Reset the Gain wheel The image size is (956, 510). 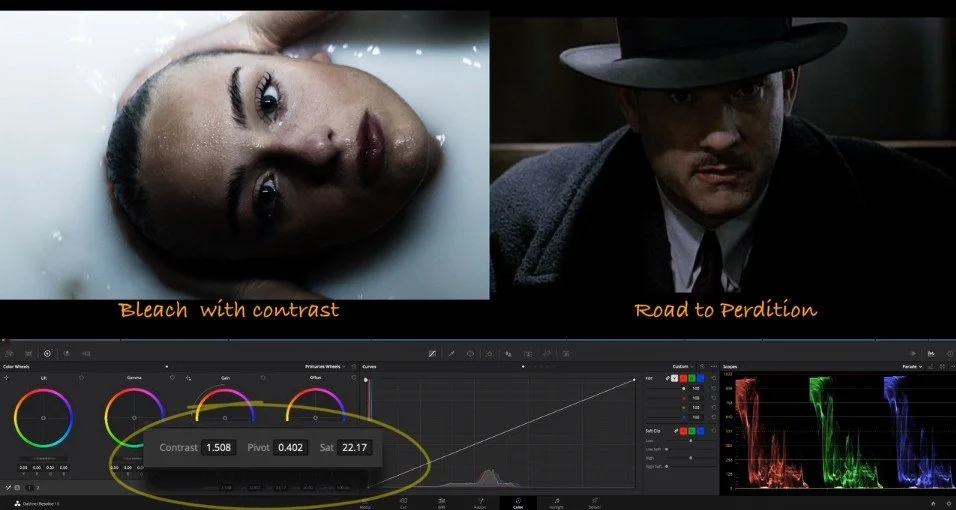(x=263, y=378)
